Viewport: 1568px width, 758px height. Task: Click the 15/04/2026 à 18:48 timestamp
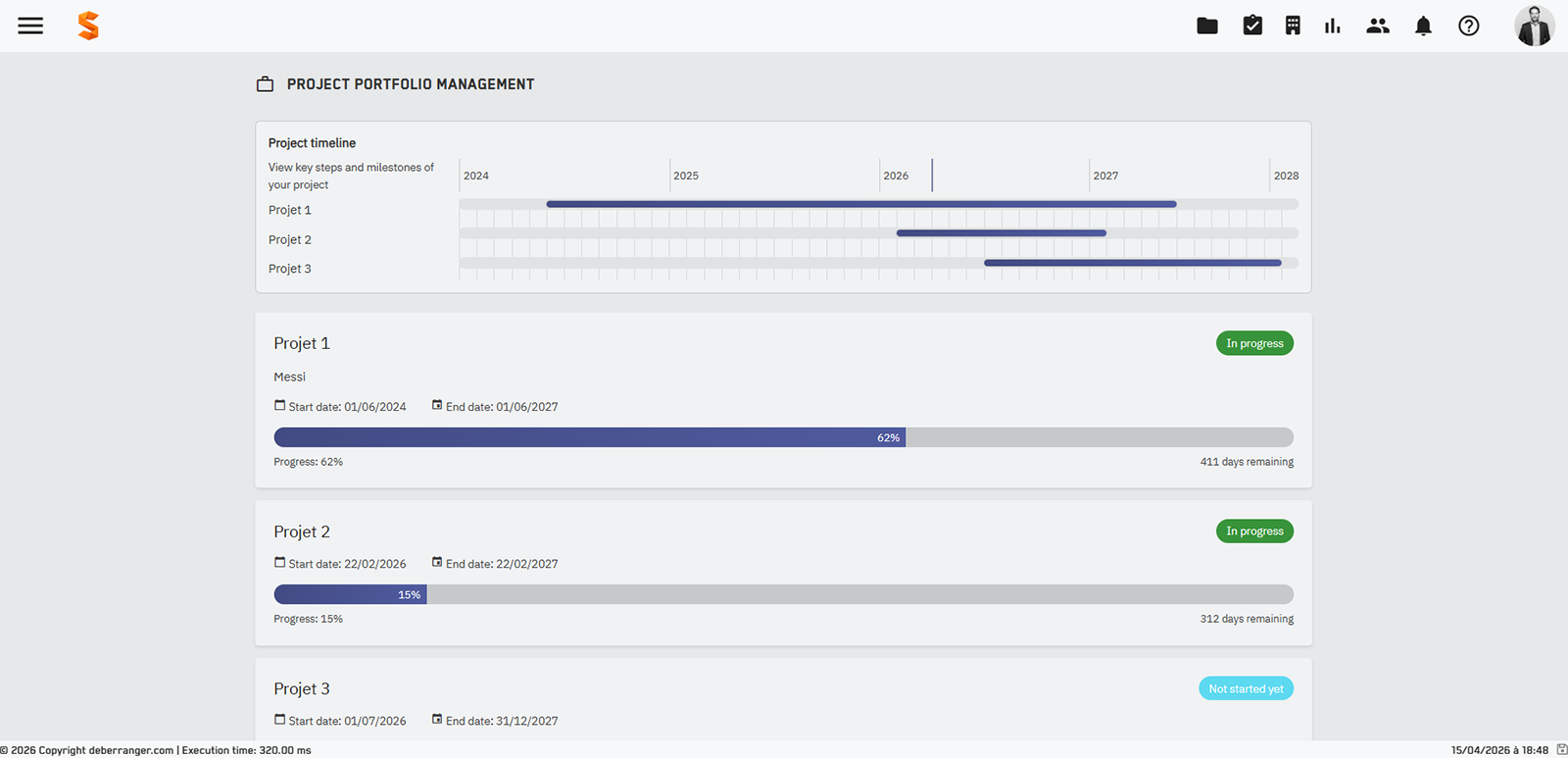point(1499,750)
